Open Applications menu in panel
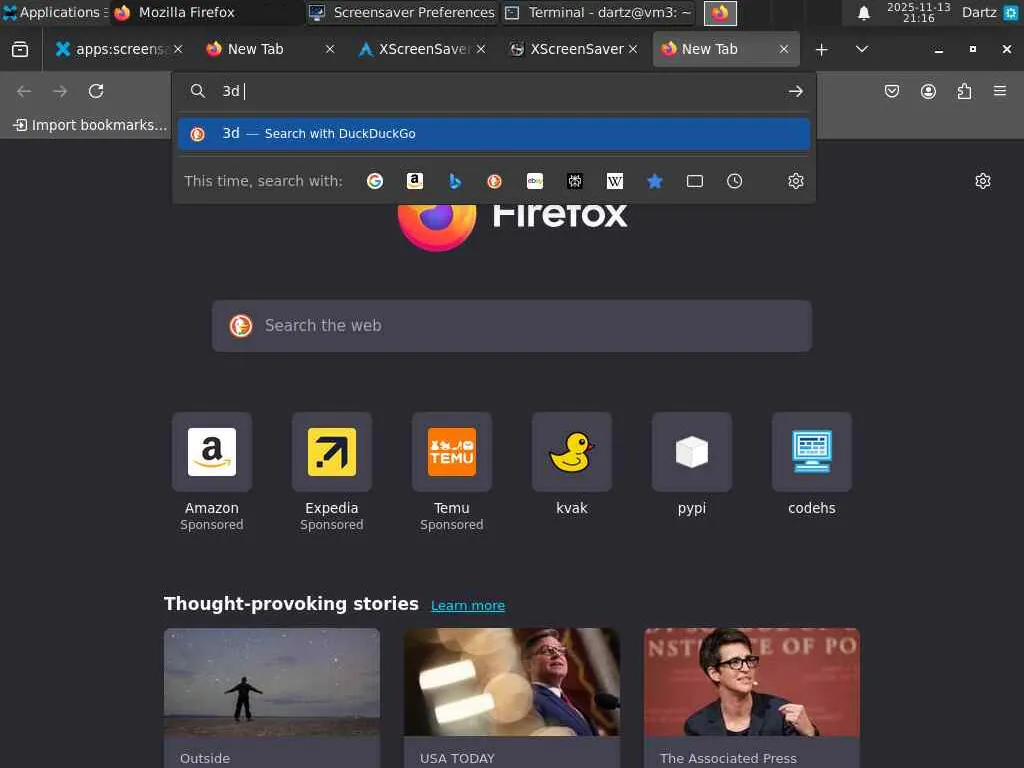This screenshot has height=768, width=1024. [55, 12]
